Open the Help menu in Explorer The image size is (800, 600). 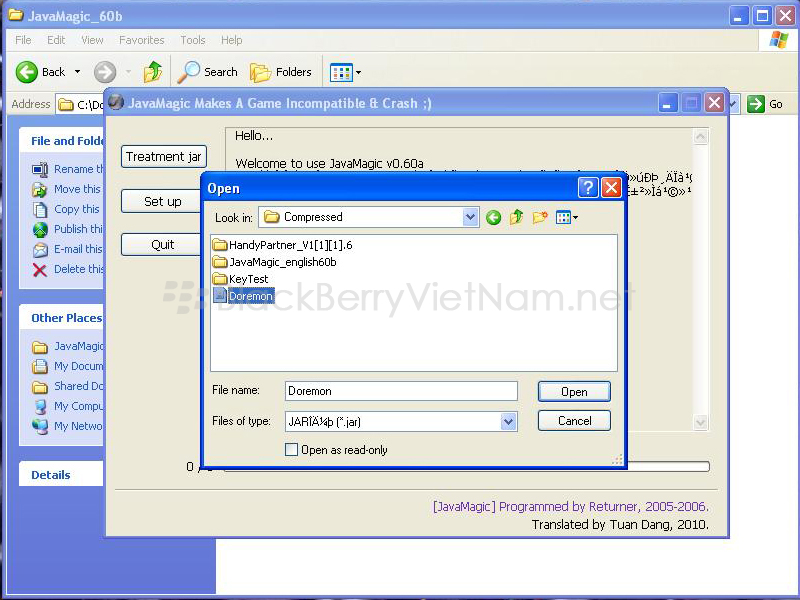tap(231, 40)
